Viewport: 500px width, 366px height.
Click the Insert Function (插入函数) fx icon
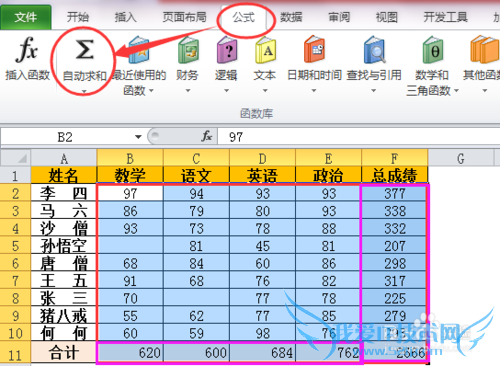click(x=26, y=50)
